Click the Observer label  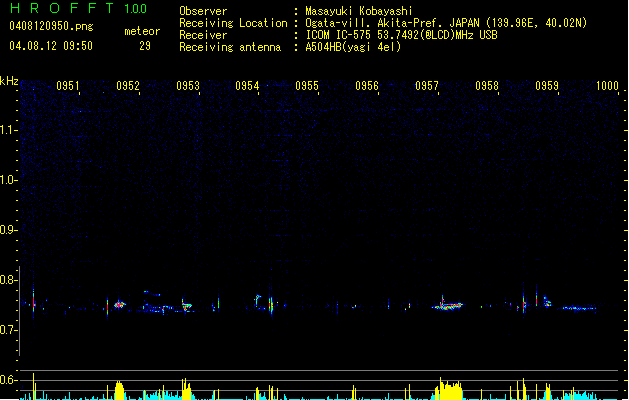click(203, 11)
